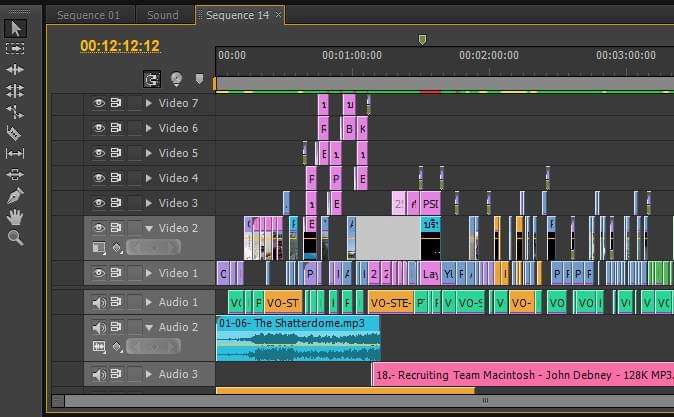This screenshot has width=674, height=417.
Task: Select the Selection arrow tool
Action: point(15,28)
